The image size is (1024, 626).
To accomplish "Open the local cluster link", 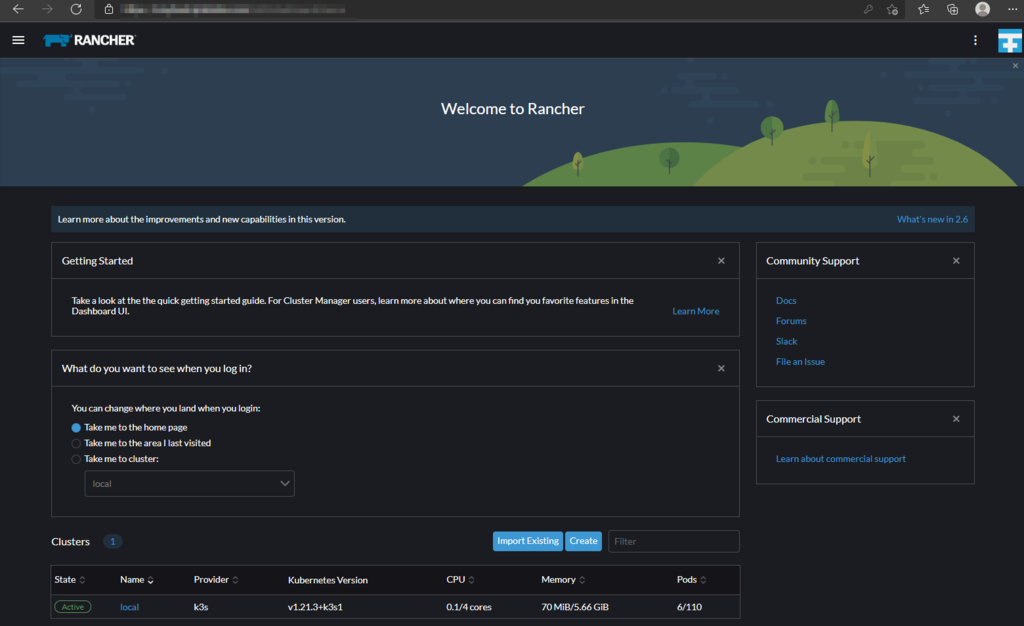I will click(129, 607).
